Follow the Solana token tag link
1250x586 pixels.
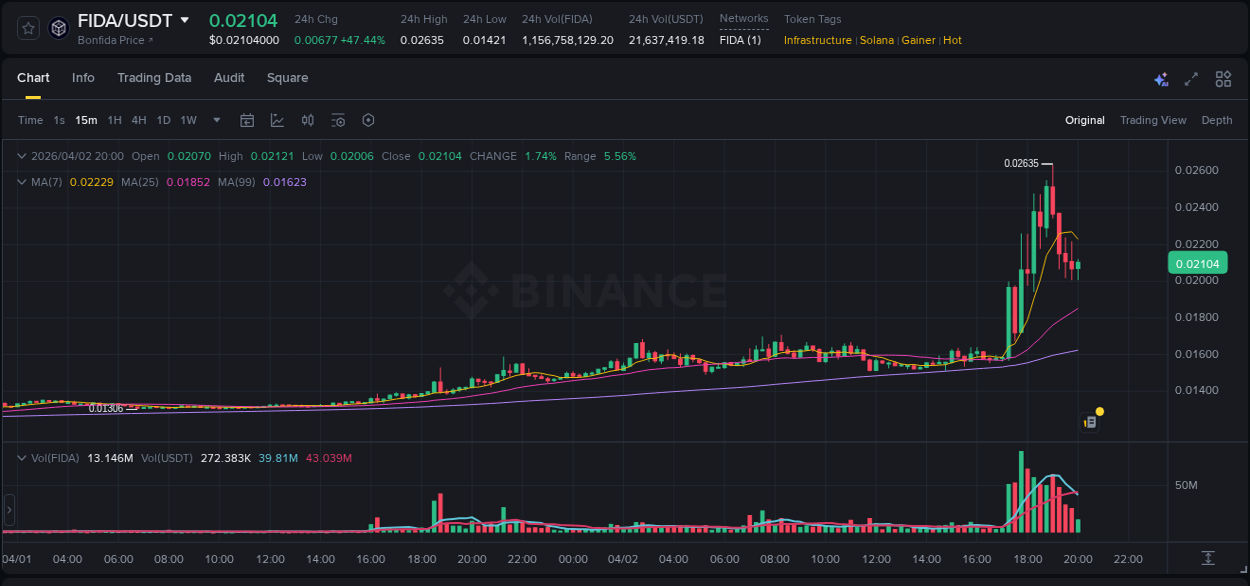coord(876,40)
